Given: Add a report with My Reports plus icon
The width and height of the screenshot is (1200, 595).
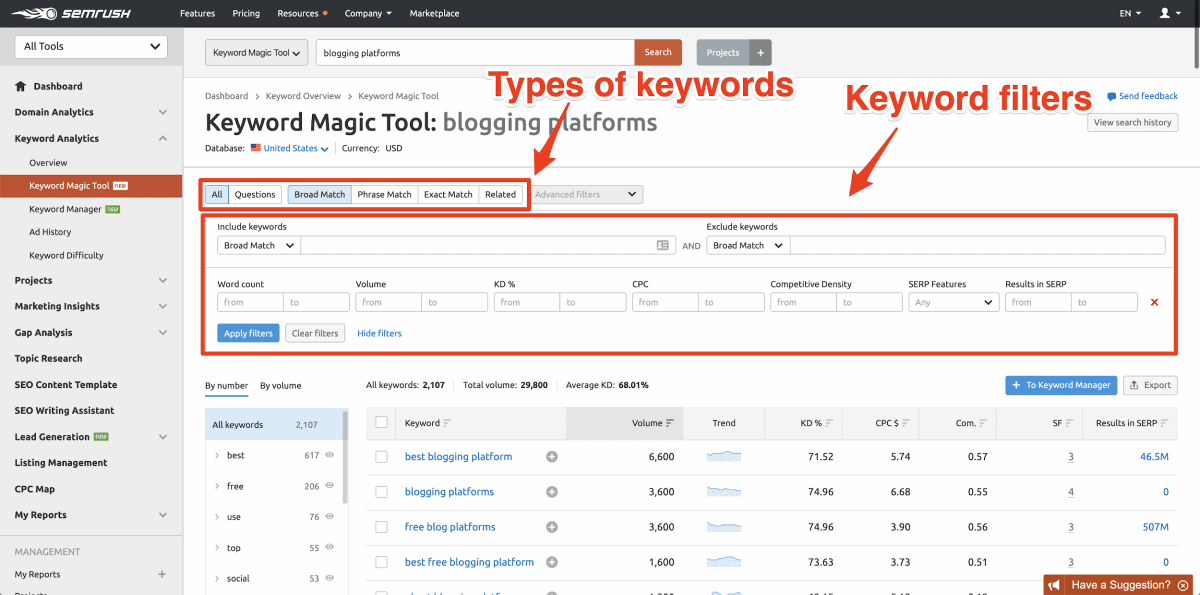Looking at the screenshot, I should point(162,574).
